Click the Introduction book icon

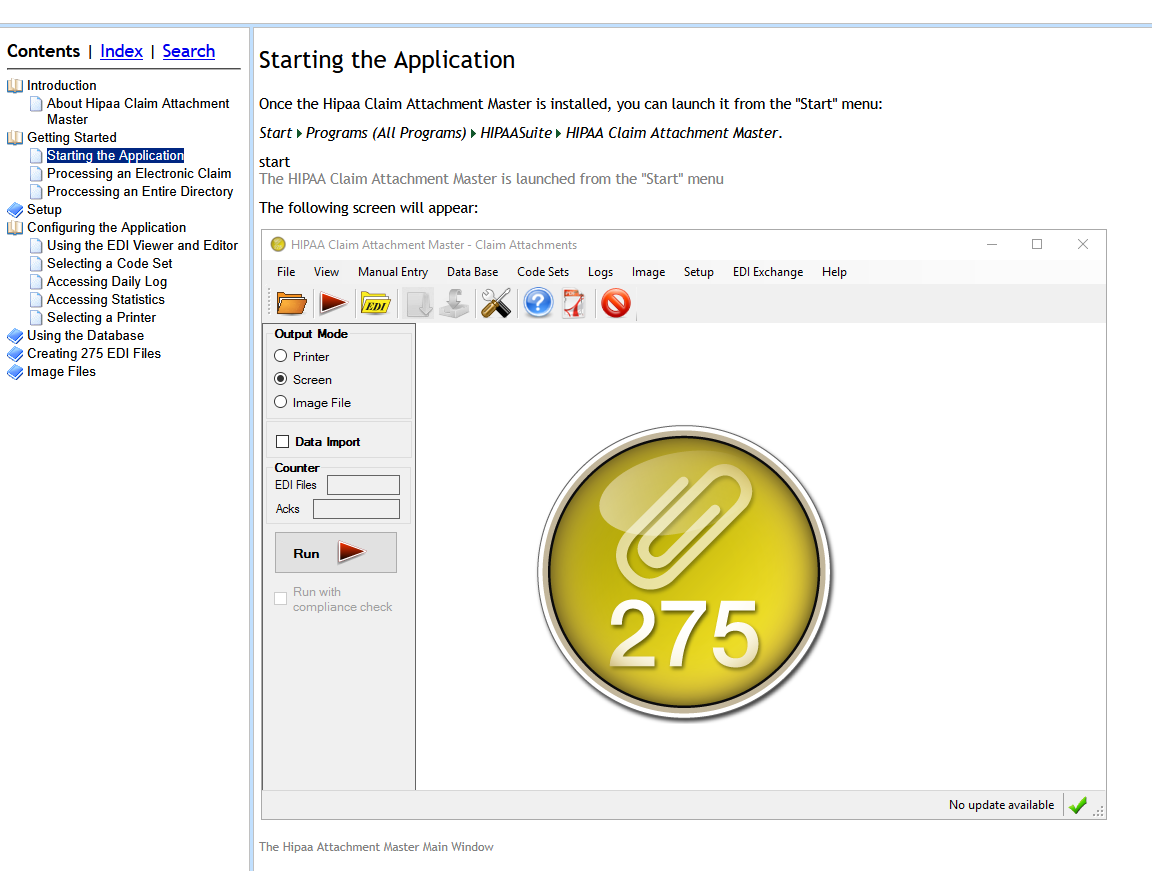pos(15,86)
